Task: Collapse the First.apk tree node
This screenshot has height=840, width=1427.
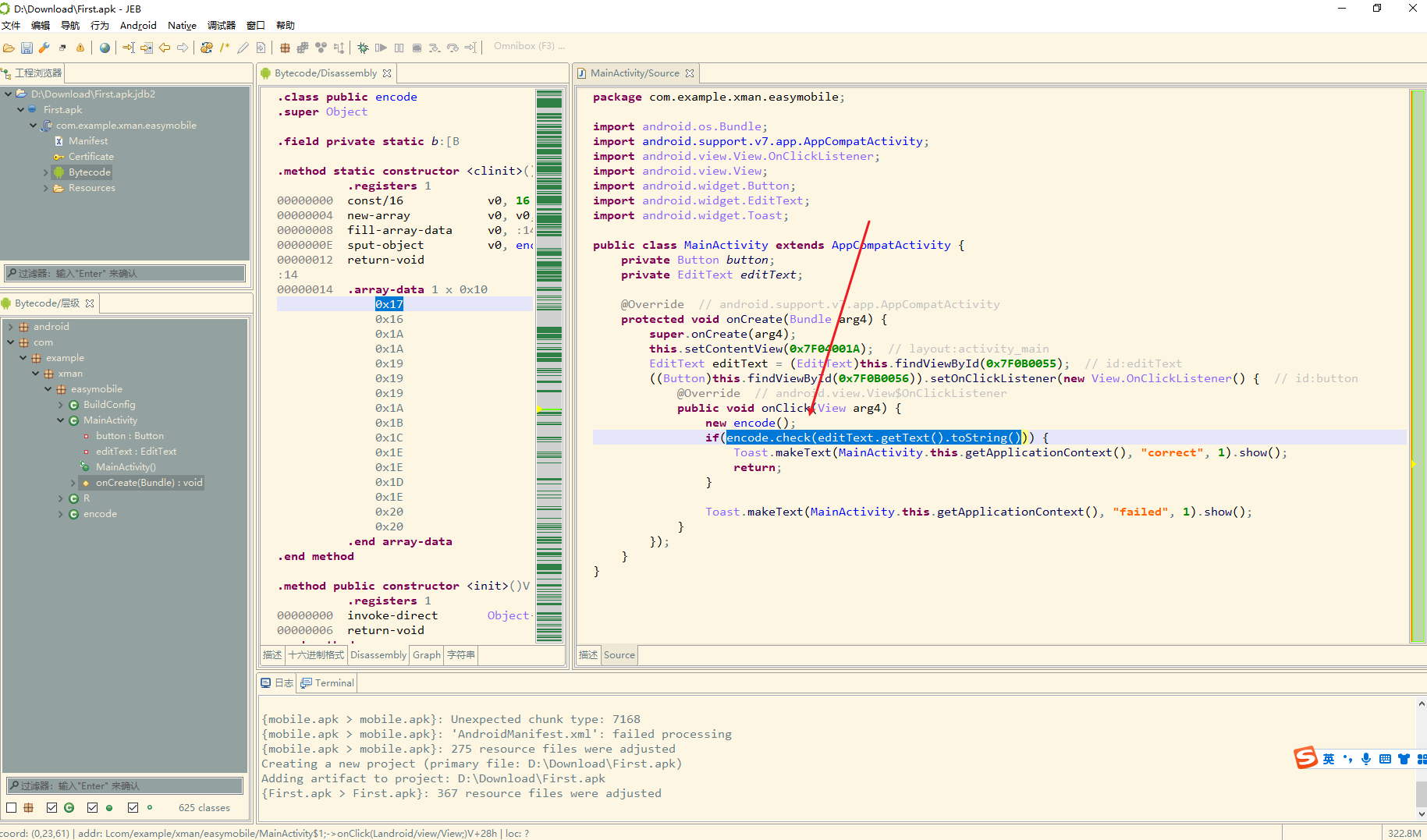Action: pyautogui.click(x=21, y=109)
